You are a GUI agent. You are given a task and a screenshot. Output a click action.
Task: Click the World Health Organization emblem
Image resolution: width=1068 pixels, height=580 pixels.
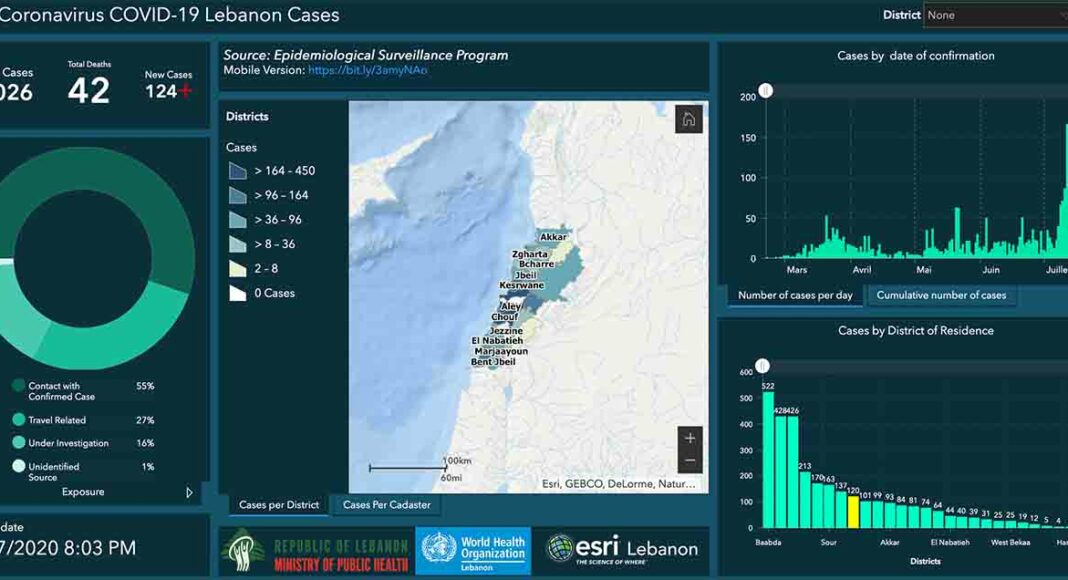point(439,551)
